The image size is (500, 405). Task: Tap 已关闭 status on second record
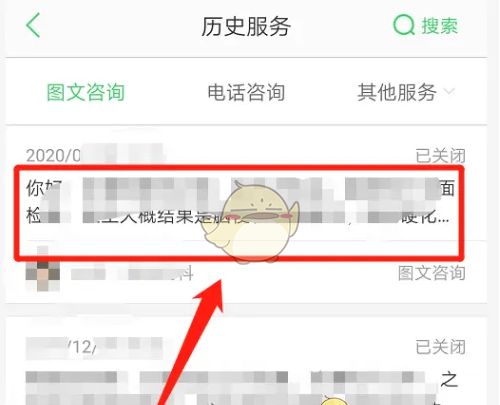coord(440,347)
